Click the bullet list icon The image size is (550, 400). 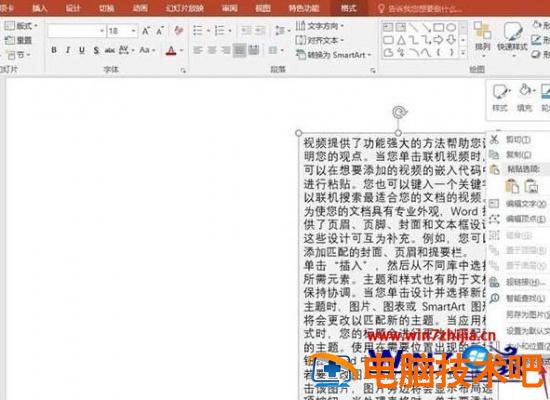[198, 31]
